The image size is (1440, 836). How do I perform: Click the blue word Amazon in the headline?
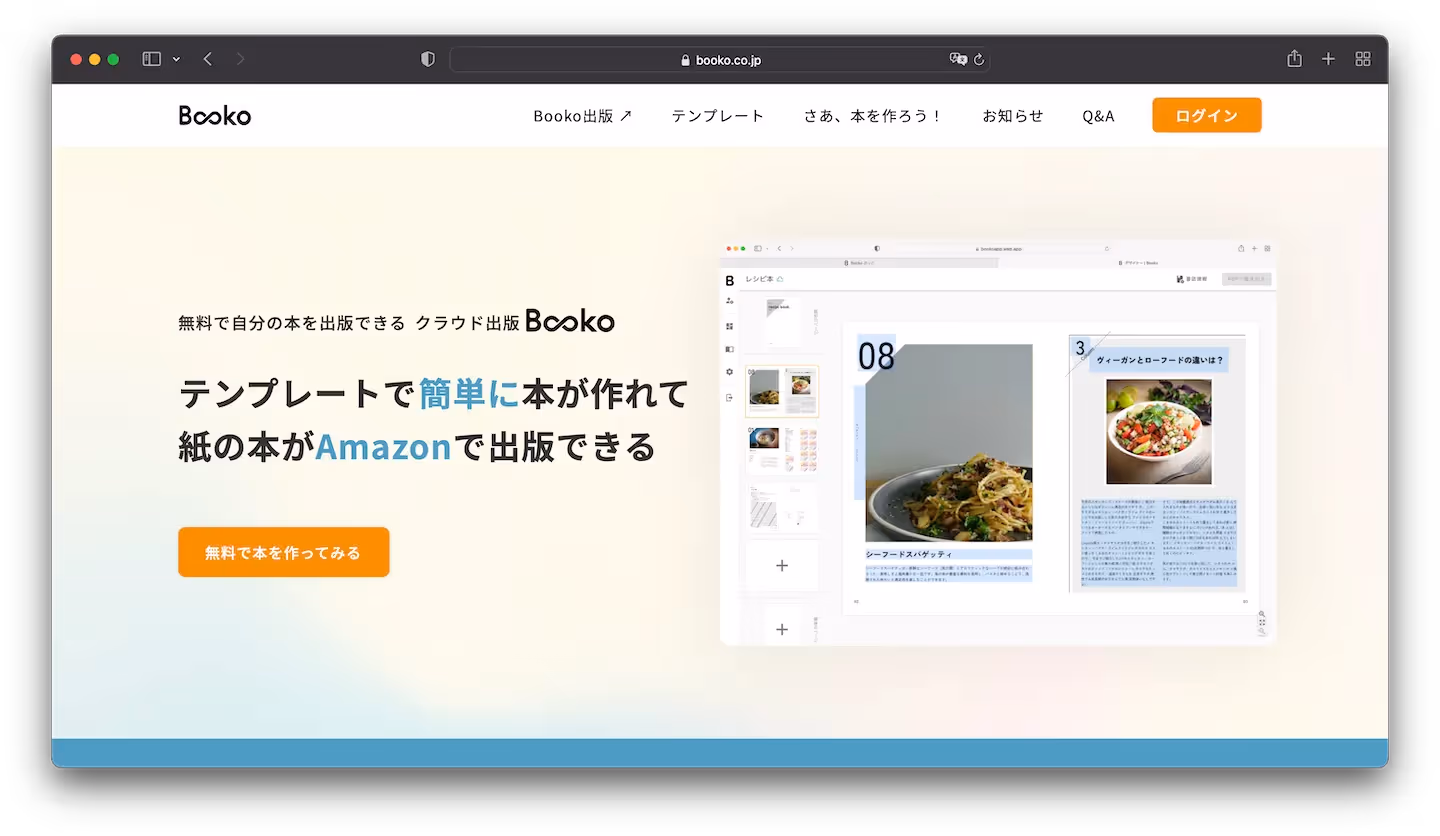[x=383, y=446]
